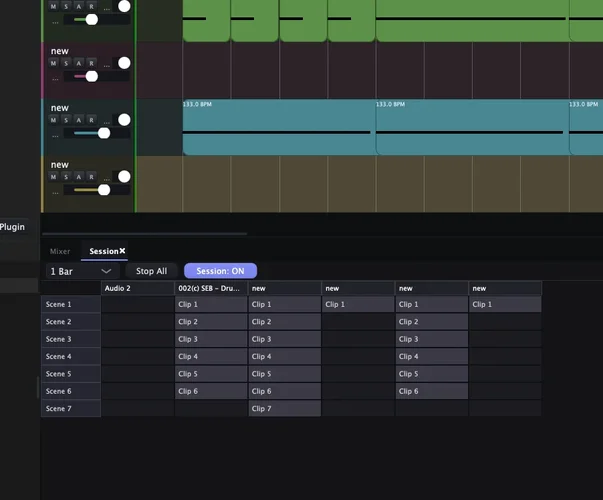Click dots left of green track volume slider
Screen dimensions: 603x500
point(55,22)
